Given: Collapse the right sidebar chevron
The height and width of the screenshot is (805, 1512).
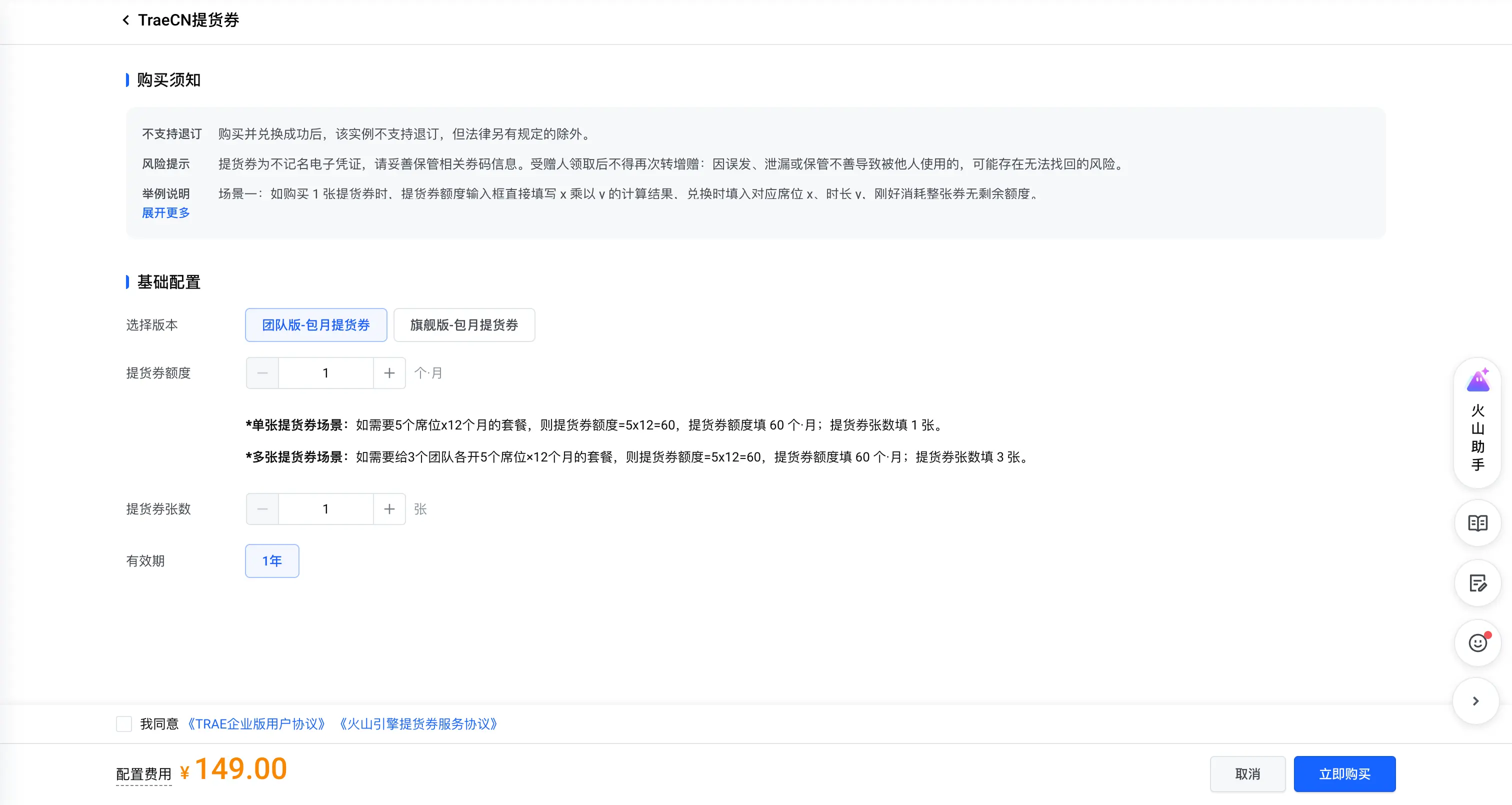Looking at the screenshot, I should coord(1475,701).
